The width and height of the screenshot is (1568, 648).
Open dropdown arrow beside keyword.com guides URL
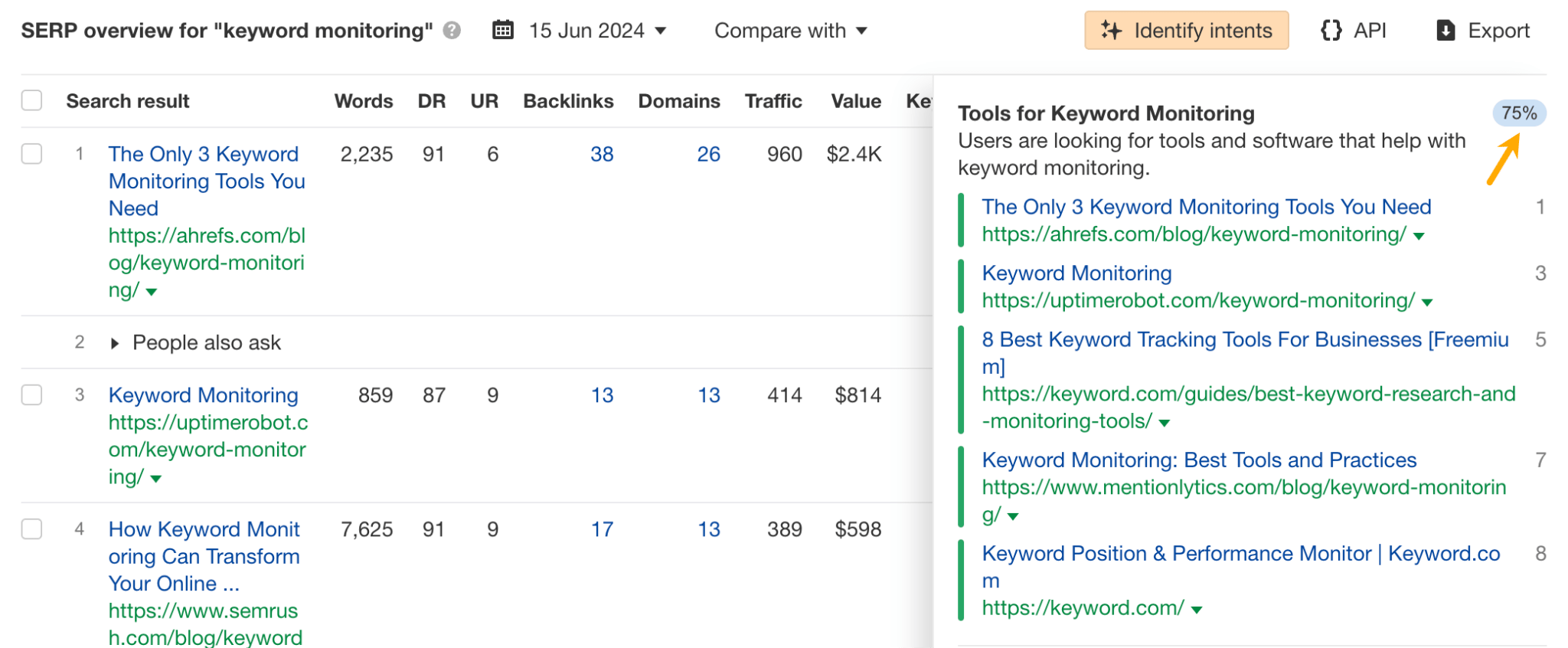[1165, 423]
